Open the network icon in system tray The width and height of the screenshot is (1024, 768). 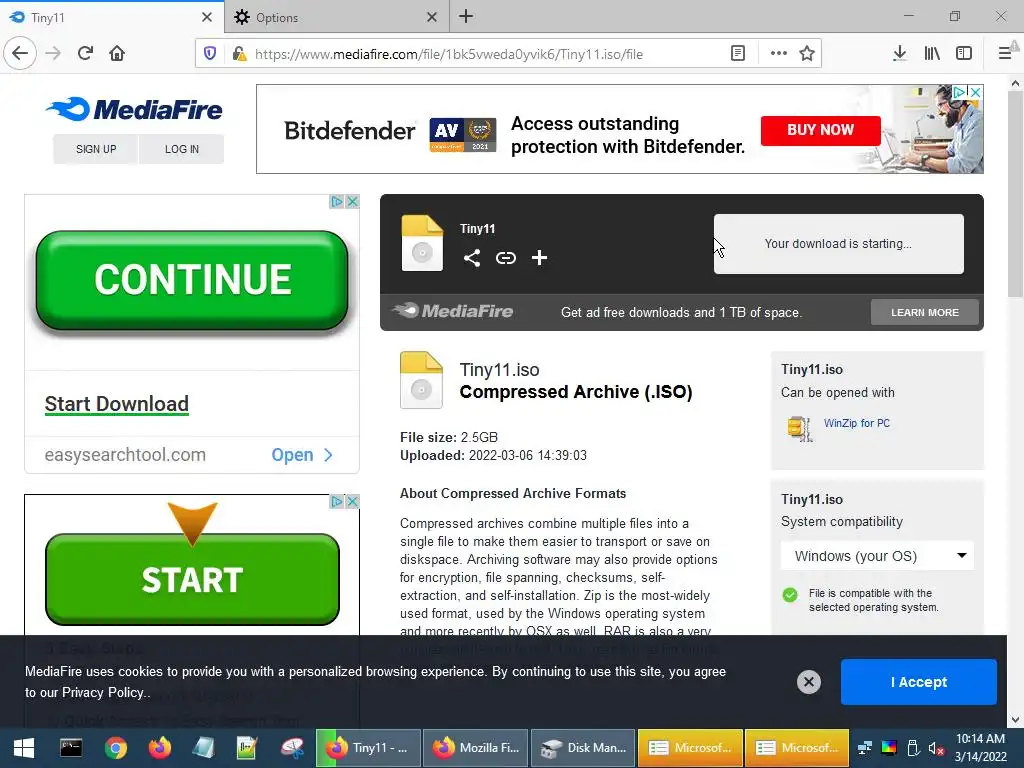coord(865,748)
